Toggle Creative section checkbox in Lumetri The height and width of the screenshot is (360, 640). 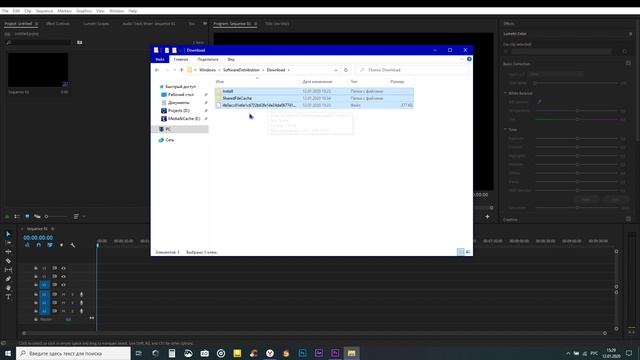click(x=628, y=219)
